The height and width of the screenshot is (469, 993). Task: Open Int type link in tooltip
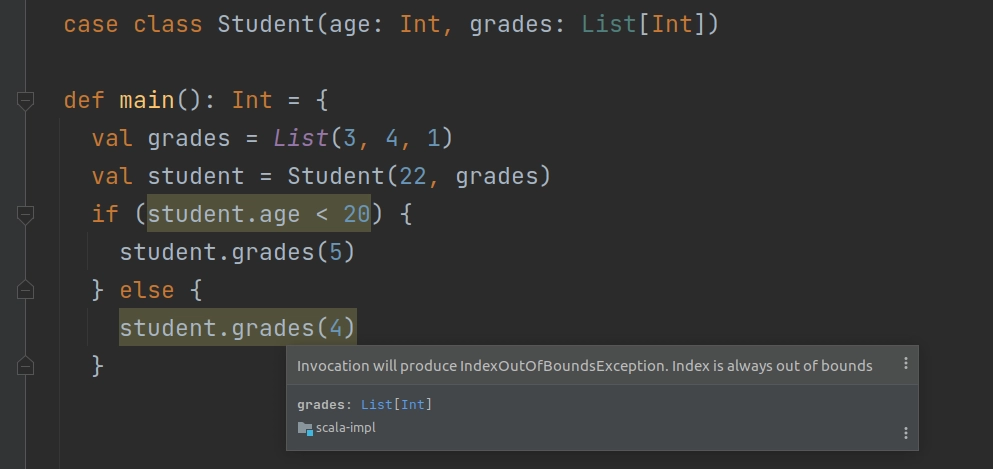tap(413, 404)
